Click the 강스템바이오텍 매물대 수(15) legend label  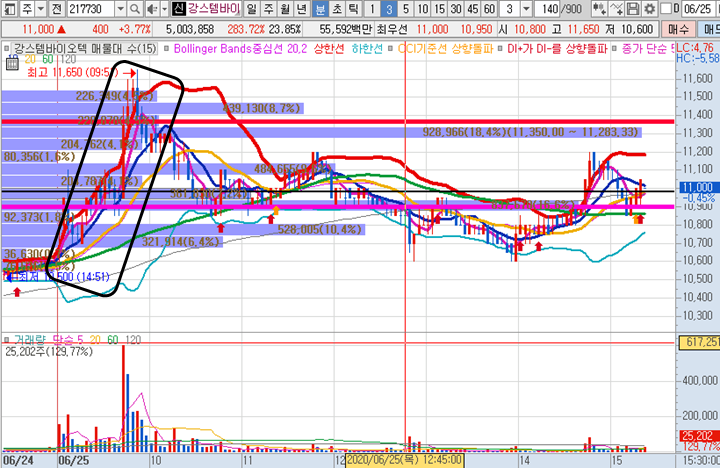tap(85, 49)
